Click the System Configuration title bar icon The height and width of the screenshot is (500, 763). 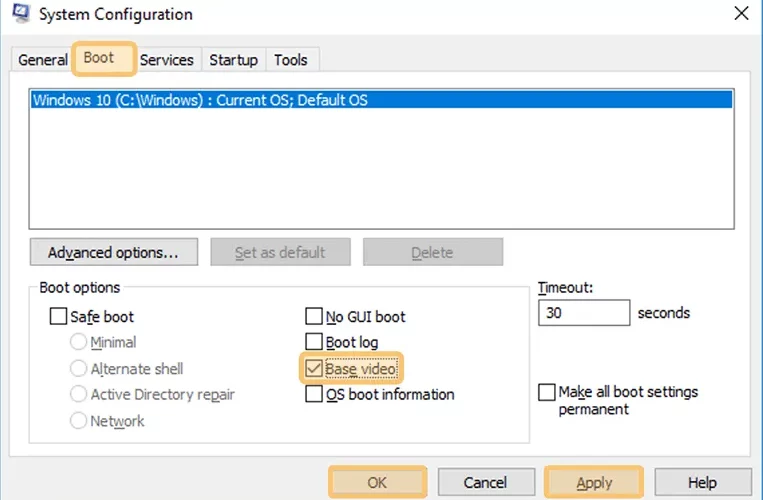tap(21, 13)
